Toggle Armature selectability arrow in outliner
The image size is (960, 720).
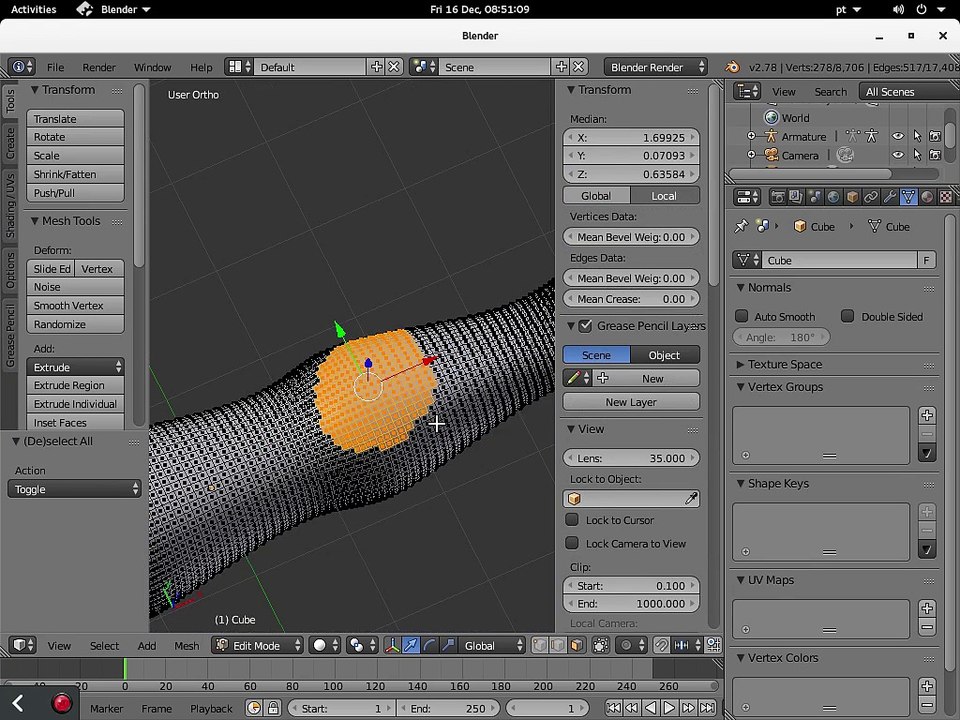pos(917,137)
